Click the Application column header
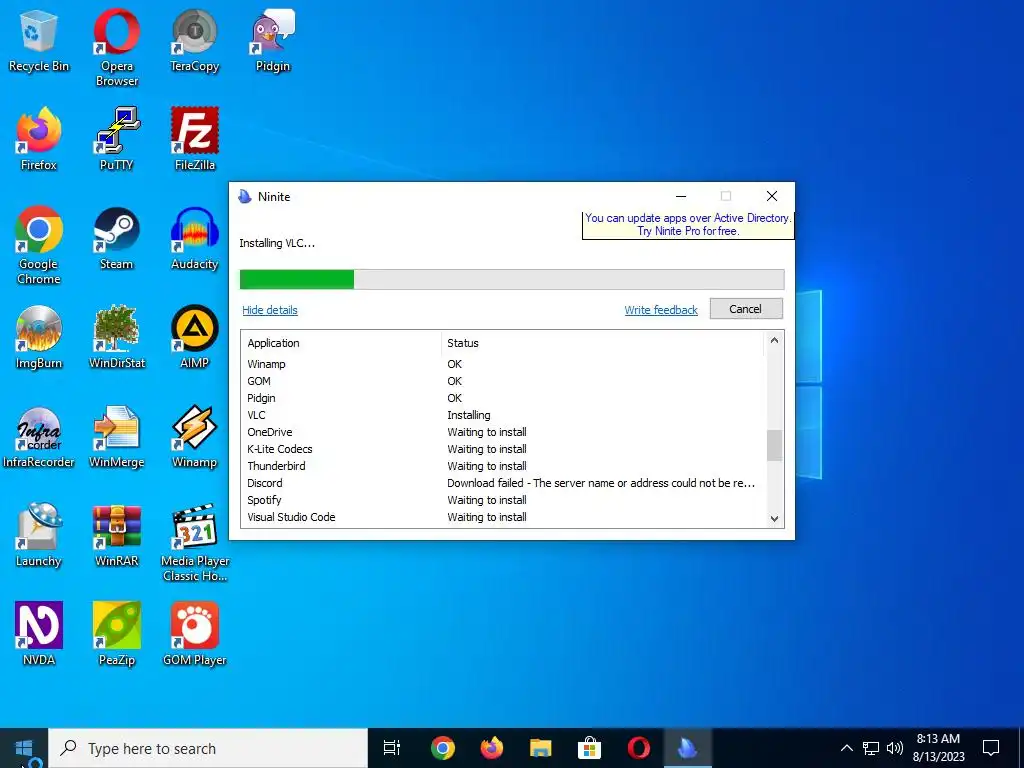Image resolution: width=1024 pixels, height=768 pixels. 342,343
